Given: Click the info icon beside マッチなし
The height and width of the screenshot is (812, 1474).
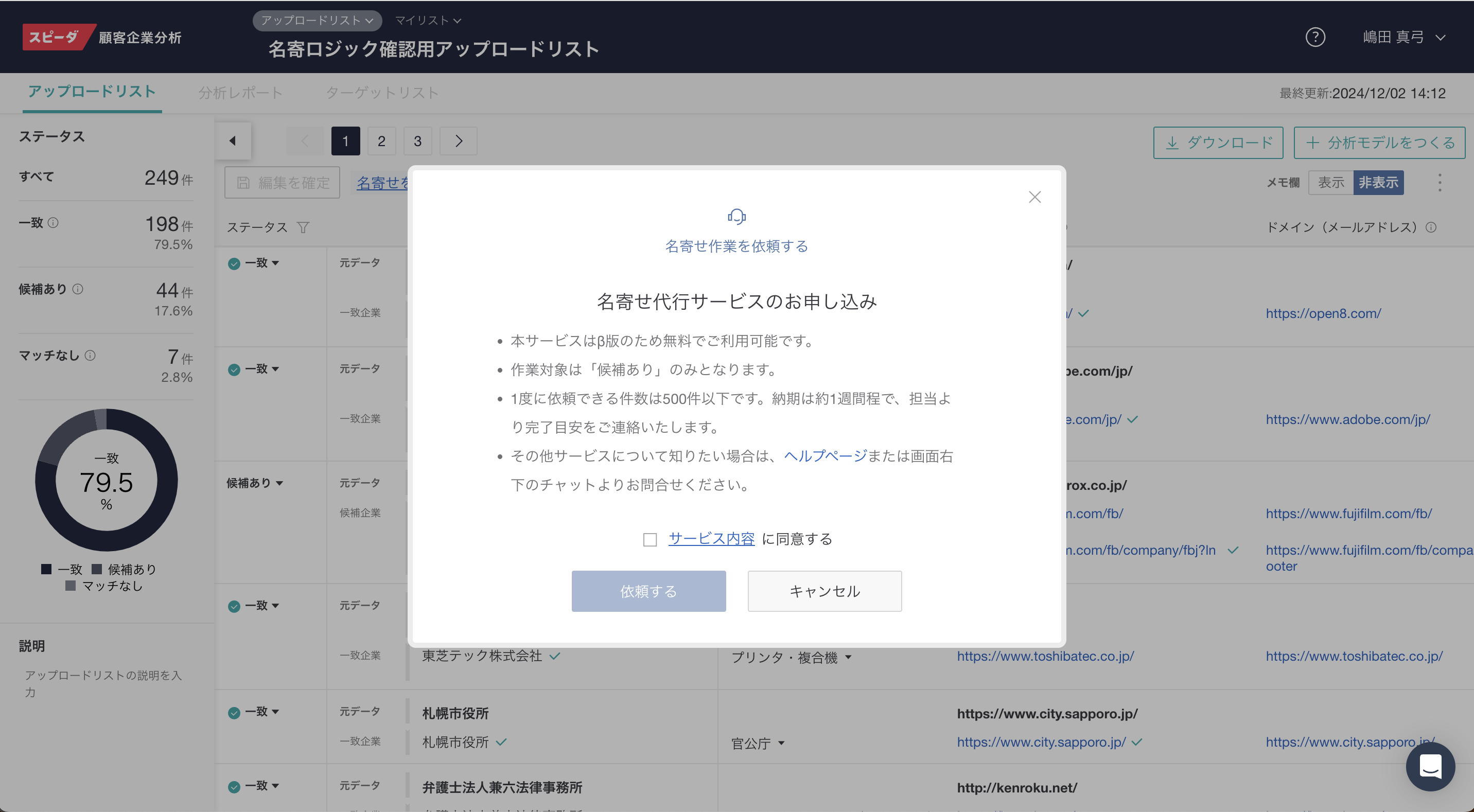Looking at the screenshot, I should pyautogui.click(x=91, y=356).
